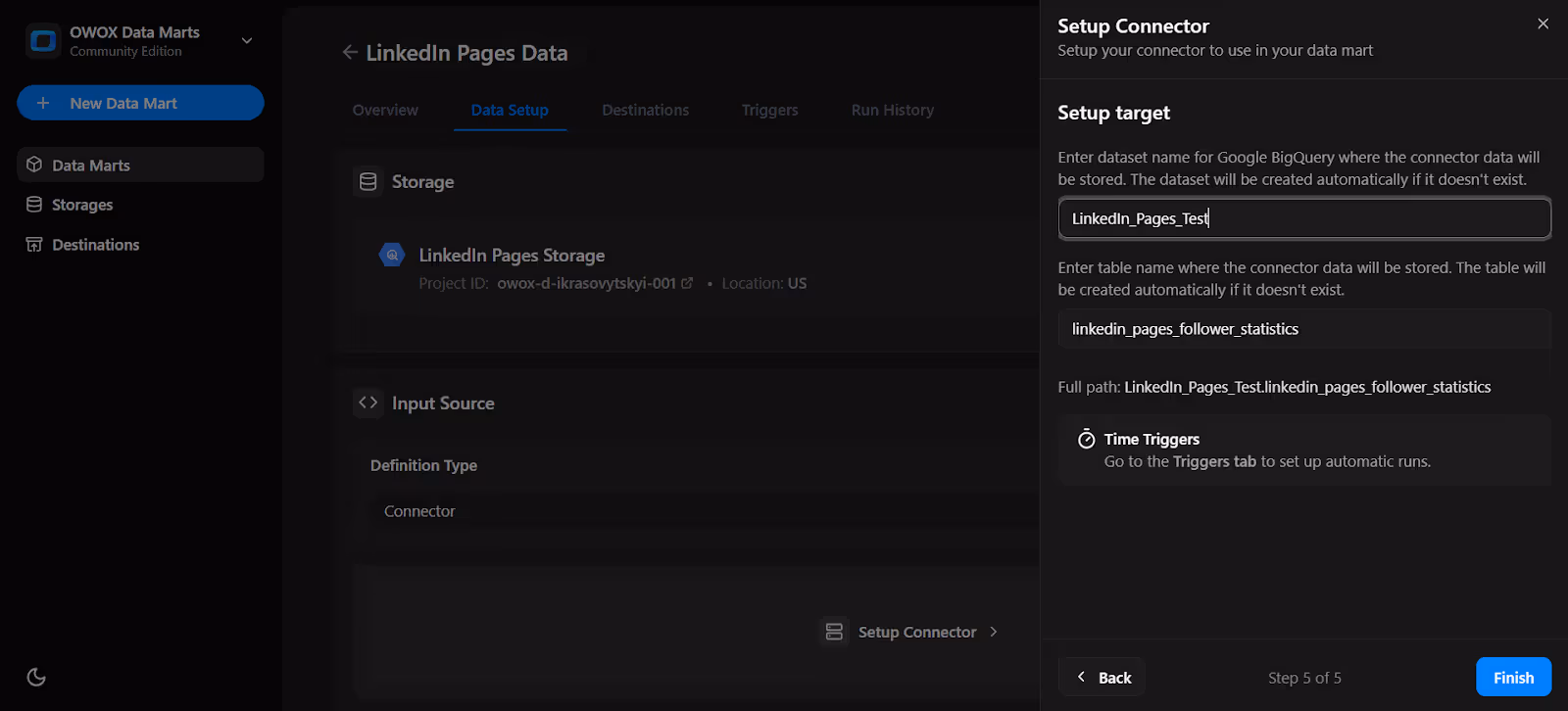1568x711 pixels.
Task: Switch to the Destinations tab
Action: (645, 110)
